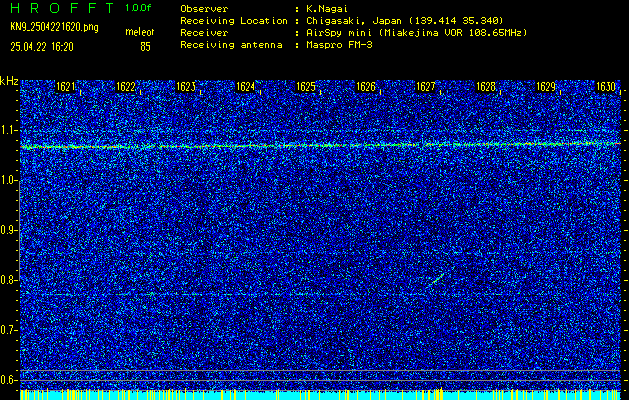Click the Maspro FM-3 antenna text

point(339,45)
